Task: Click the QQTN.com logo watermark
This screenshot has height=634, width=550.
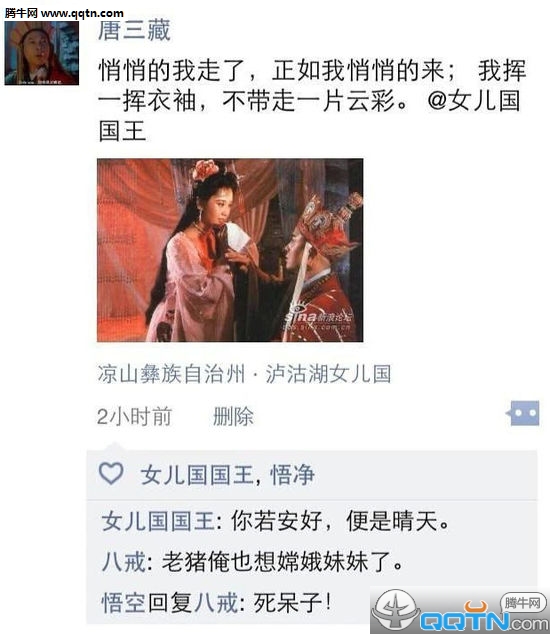Action: [x=460, y=611]
